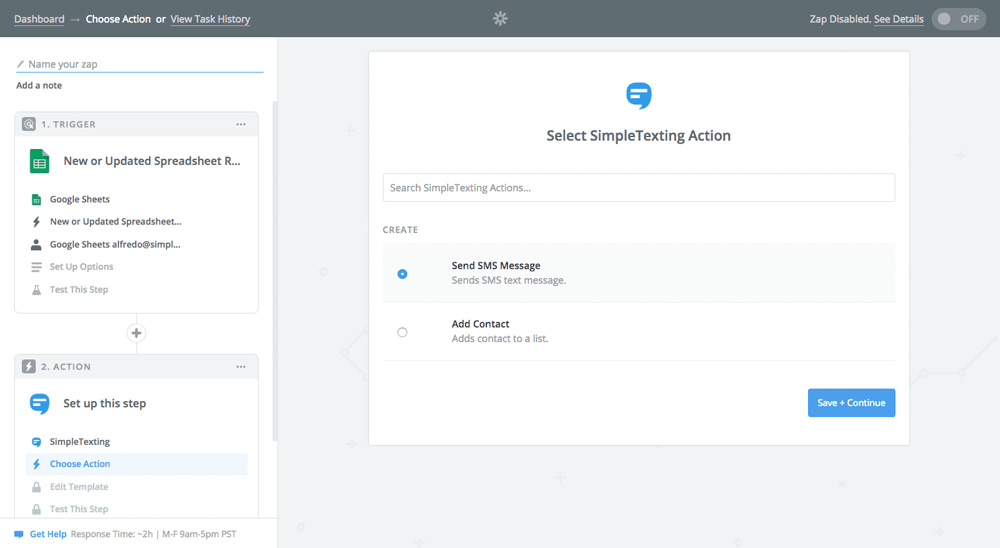Click lightning icon beside New or Updated Spreadsheet
This screenshot has height=548, width=1000.
tap(36, 222)
